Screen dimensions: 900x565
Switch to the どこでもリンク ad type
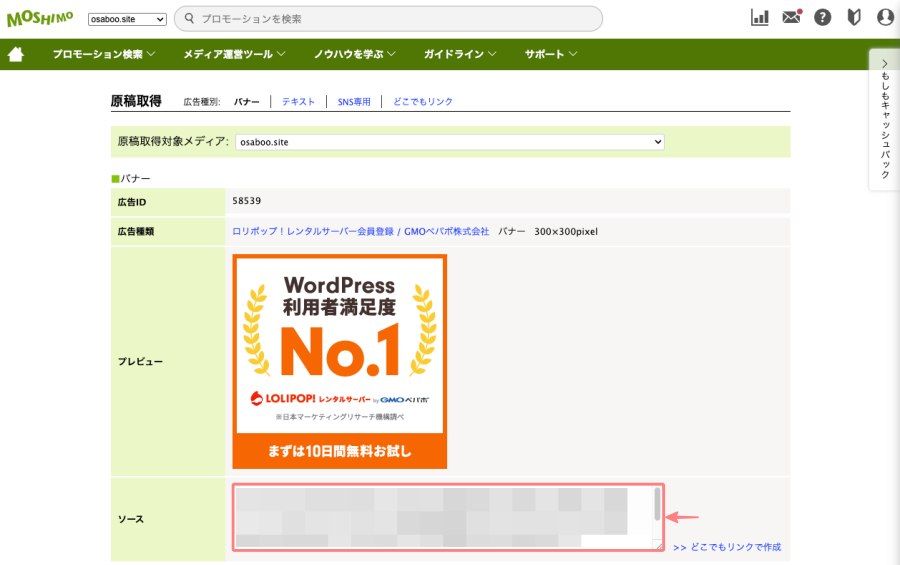click(x=422, y=102)
